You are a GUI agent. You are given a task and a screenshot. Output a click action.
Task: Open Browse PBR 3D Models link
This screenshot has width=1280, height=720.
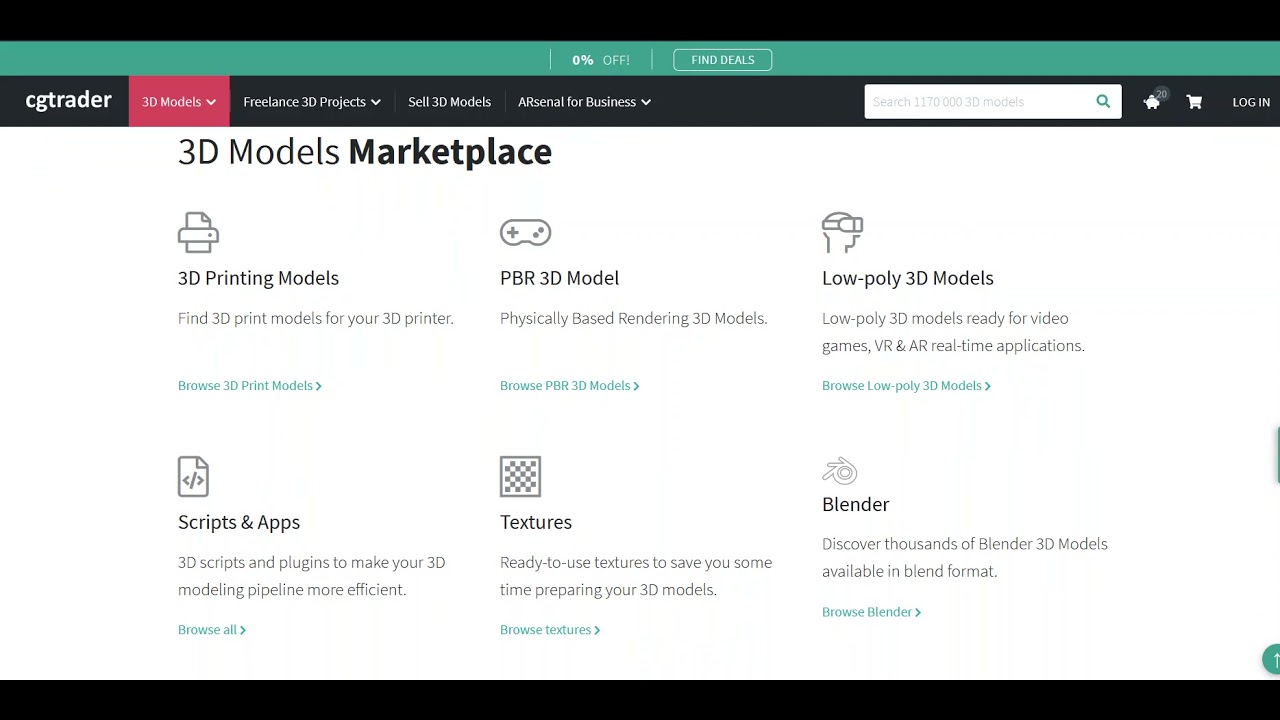[x=569, y=385]
